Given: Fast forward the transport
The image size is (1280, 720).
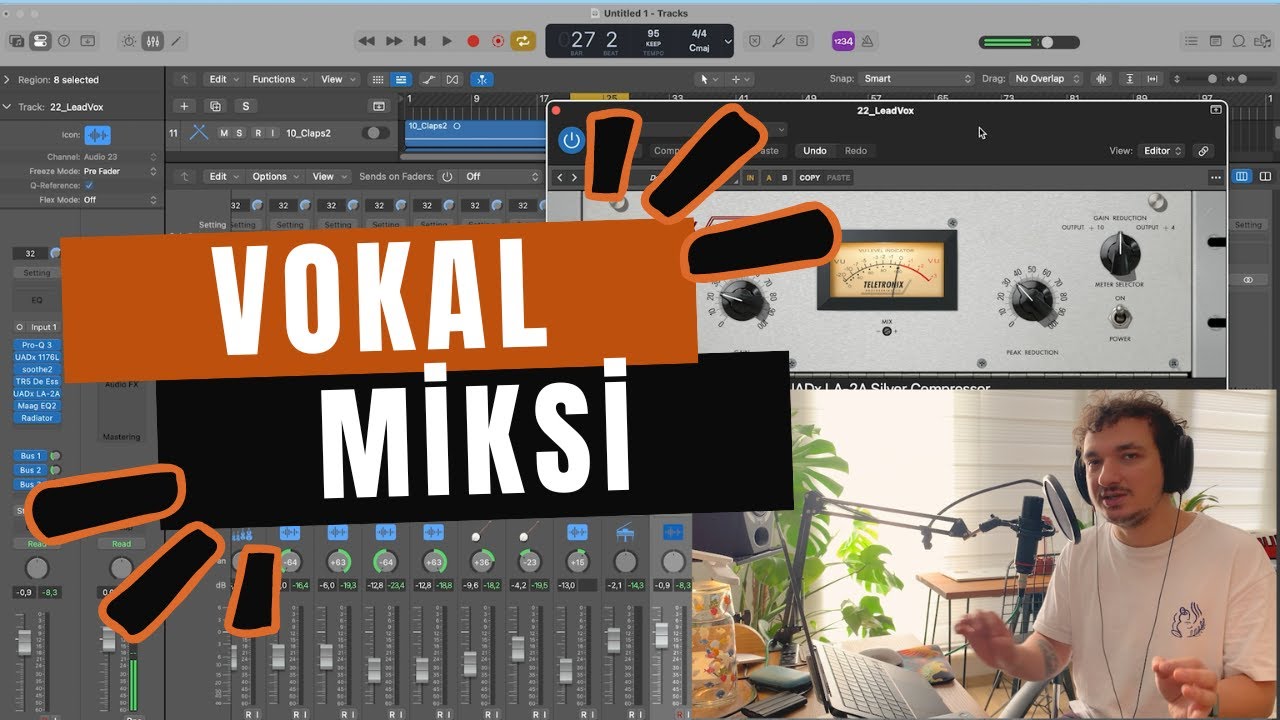Looking at the screenshot, I should coord(394,41).
